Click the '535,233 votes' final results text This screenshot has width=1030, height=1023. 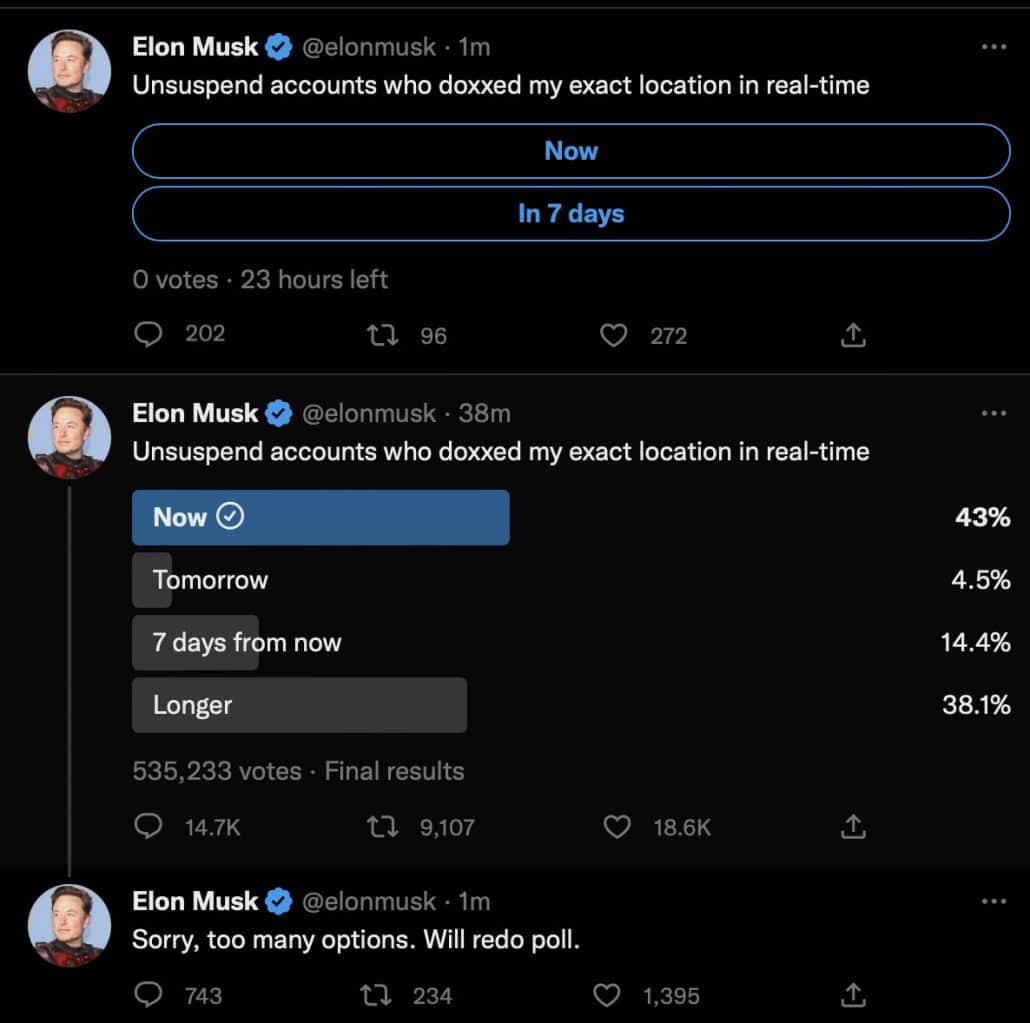tap(198, 770)
